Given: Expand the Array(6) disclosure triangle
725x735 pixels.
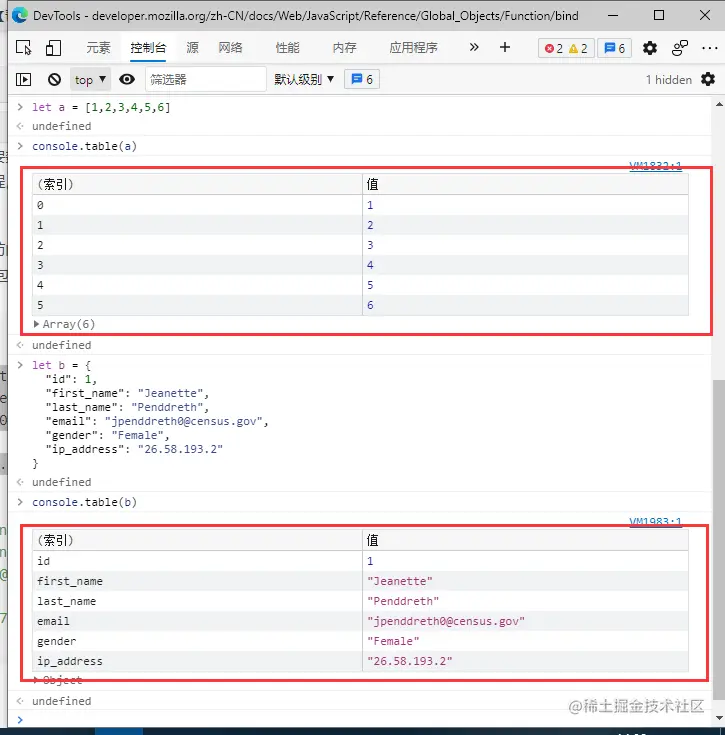Looking at the screenshot, I should 36,324.
